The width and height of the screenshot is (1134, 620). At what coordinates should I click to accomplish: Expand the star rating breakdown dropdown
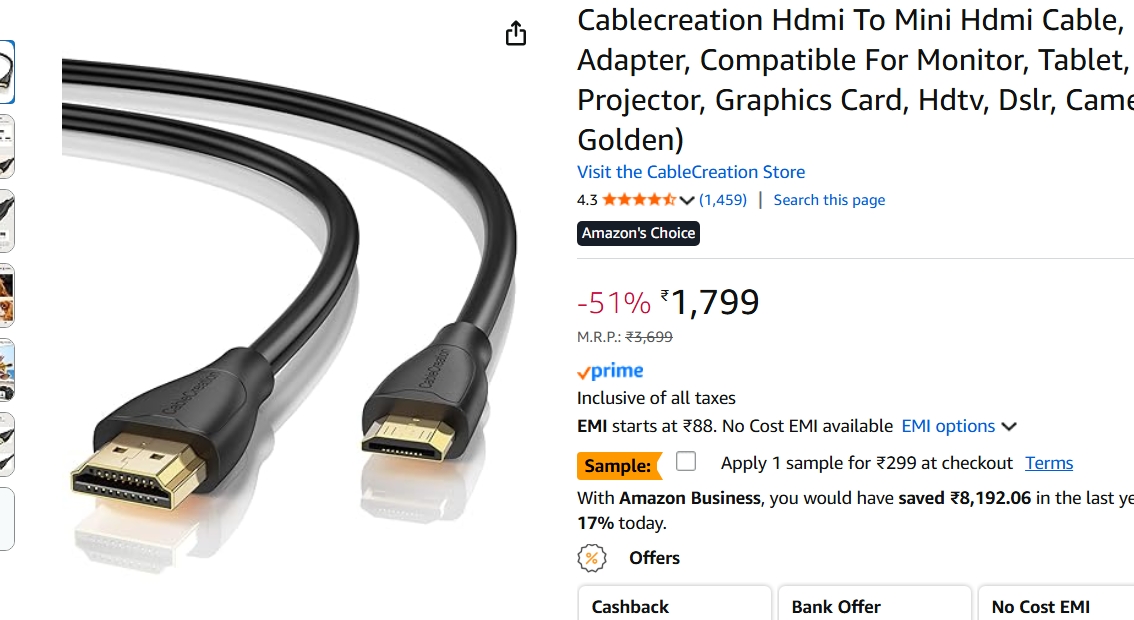click(x=688, y=199)
